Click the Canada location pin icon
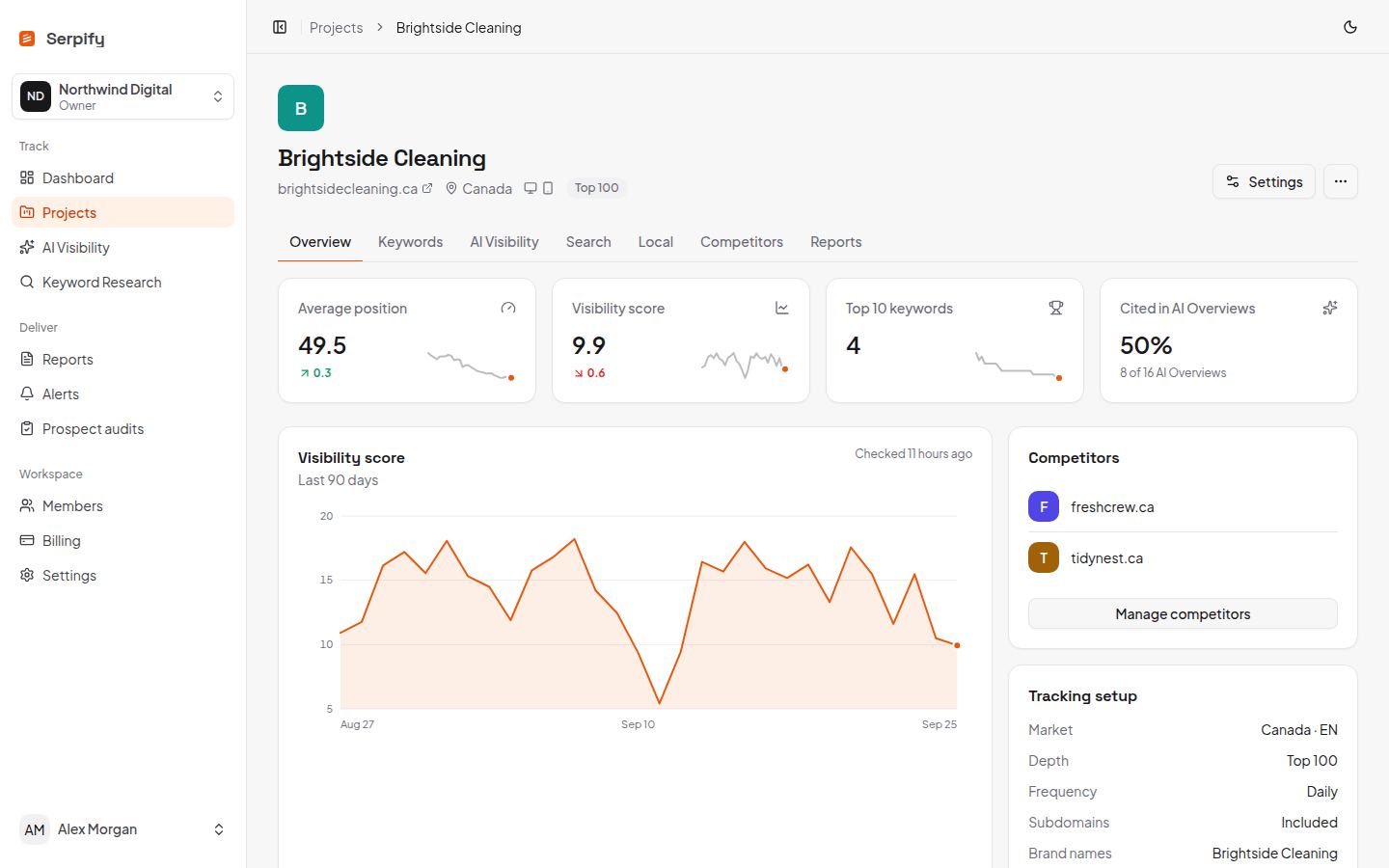Screen dimensions: 1389x868 tap(450, 188)
